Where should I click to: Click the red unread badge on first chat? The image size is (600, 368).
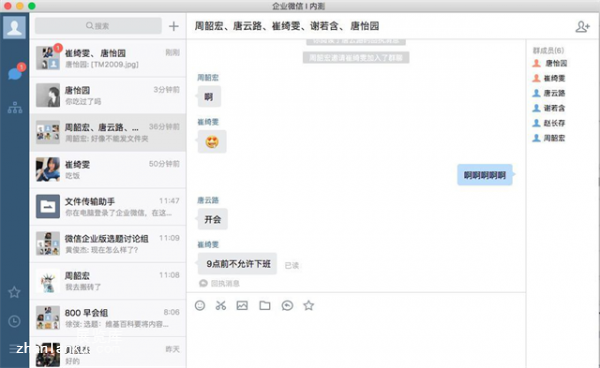pyautogui.click(x=58, y=48)
